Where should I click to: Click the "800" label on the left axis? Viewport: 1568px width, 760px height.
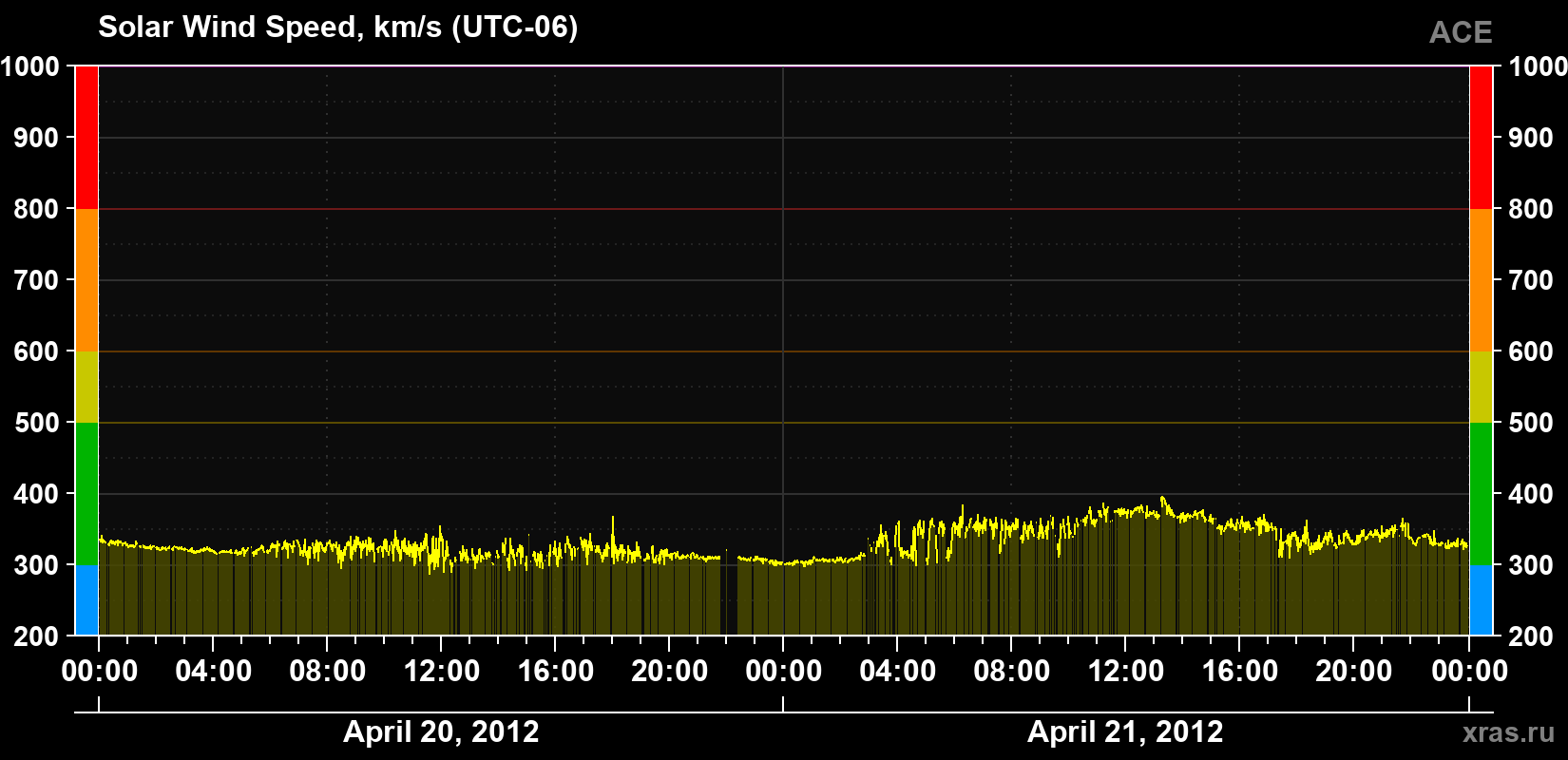[x=37, y=209]
